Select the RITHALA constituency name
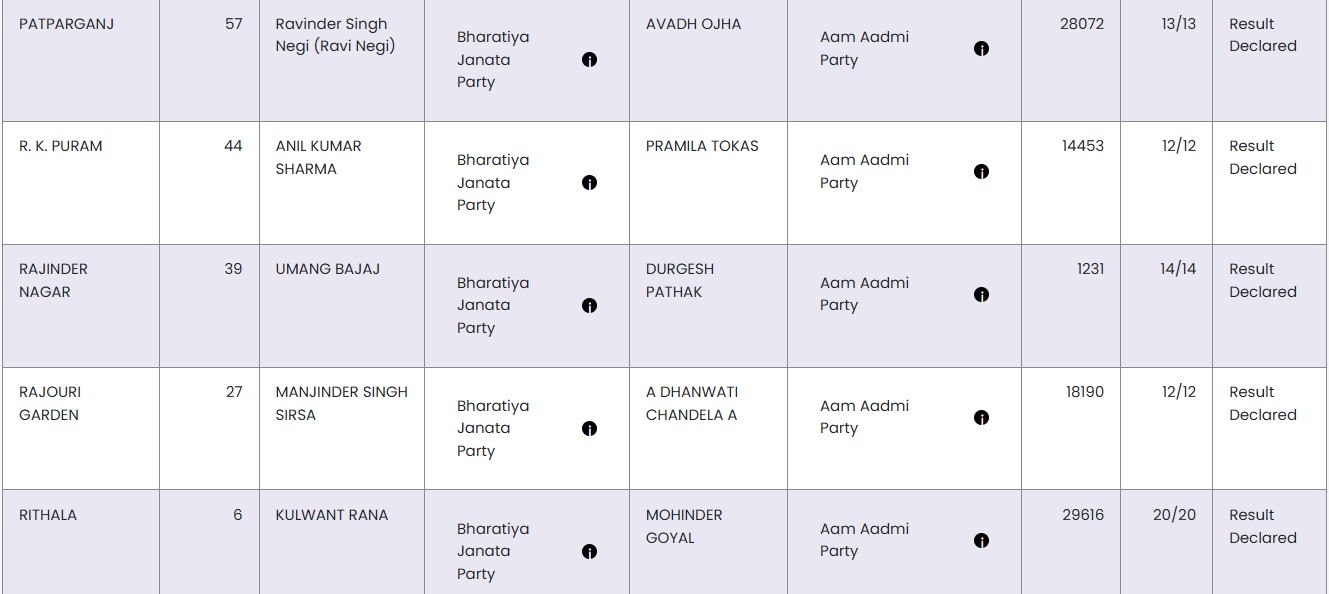Viewport: 1329px width, 594px height. 48,515
